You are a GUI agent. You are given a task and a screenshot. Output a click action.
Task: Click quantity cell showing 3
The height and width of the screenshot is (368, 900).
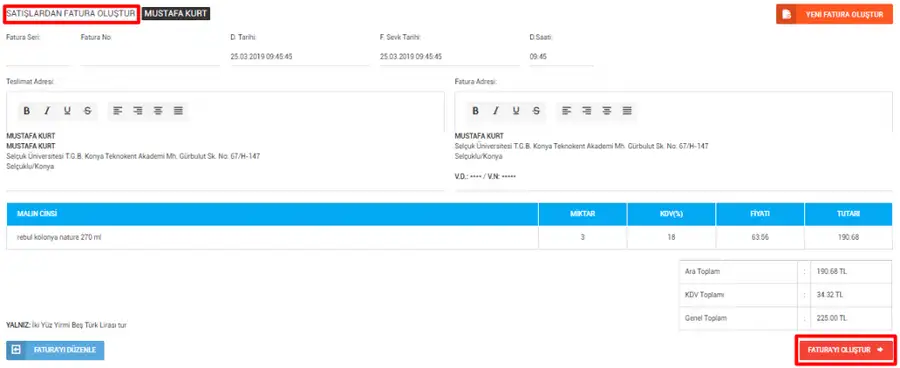583,237
